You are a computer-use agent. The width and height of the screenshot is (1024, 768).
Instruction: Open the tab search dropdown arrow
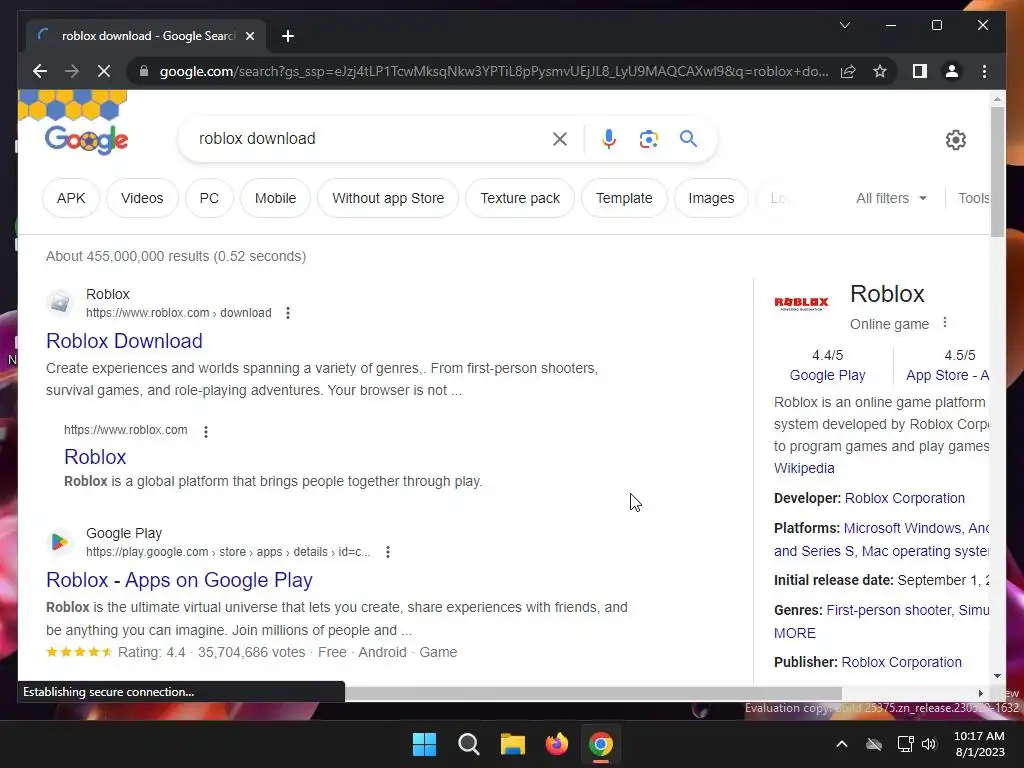click(x=844, y=25)
